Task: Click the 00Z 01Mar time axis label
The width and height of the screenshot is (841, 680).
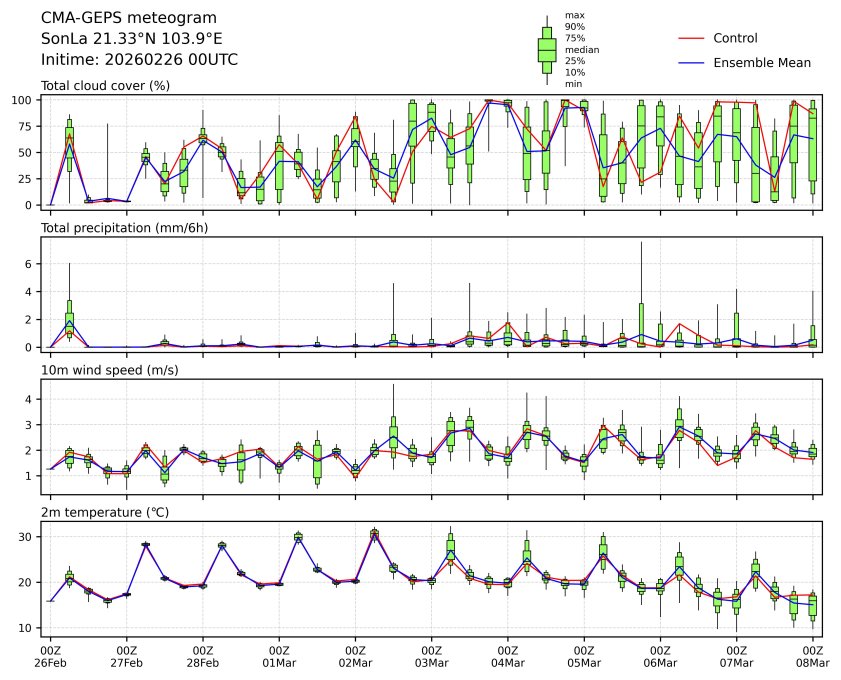Action: tap(279, 655)
